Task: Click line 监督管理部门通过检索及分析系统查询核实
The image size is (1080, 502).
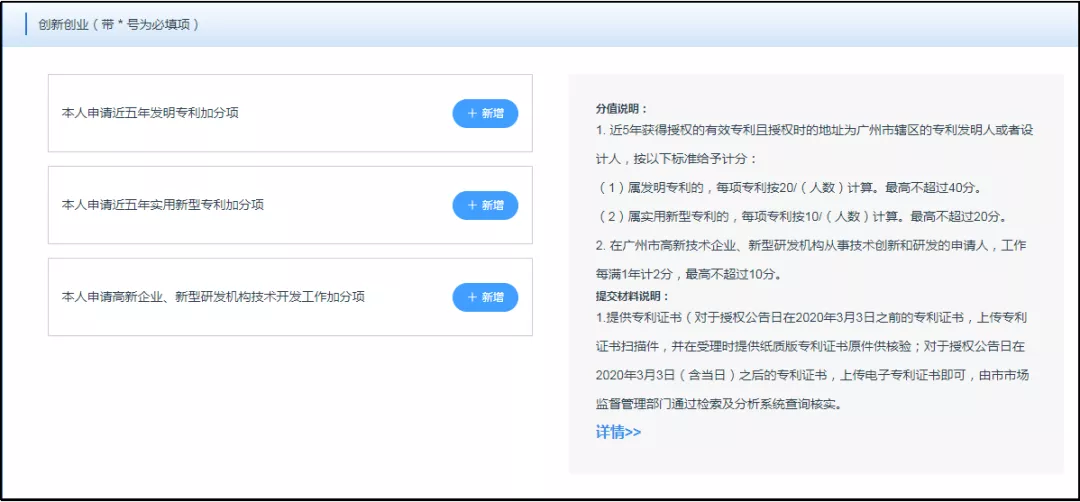Action: pyautogui.click(x=719, y=404)
